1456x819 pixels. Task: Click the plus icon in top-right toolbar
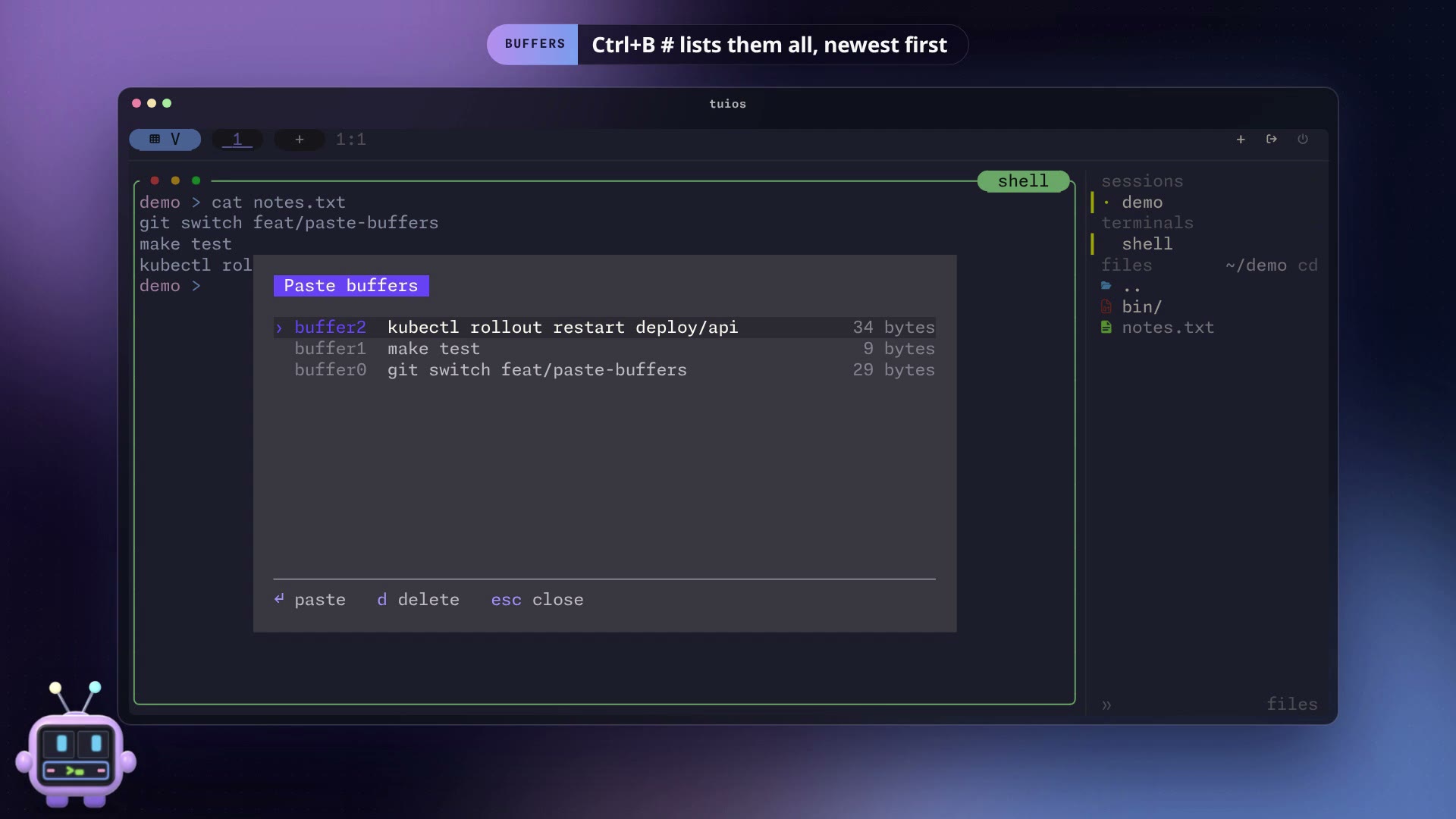pos(1241,140)
